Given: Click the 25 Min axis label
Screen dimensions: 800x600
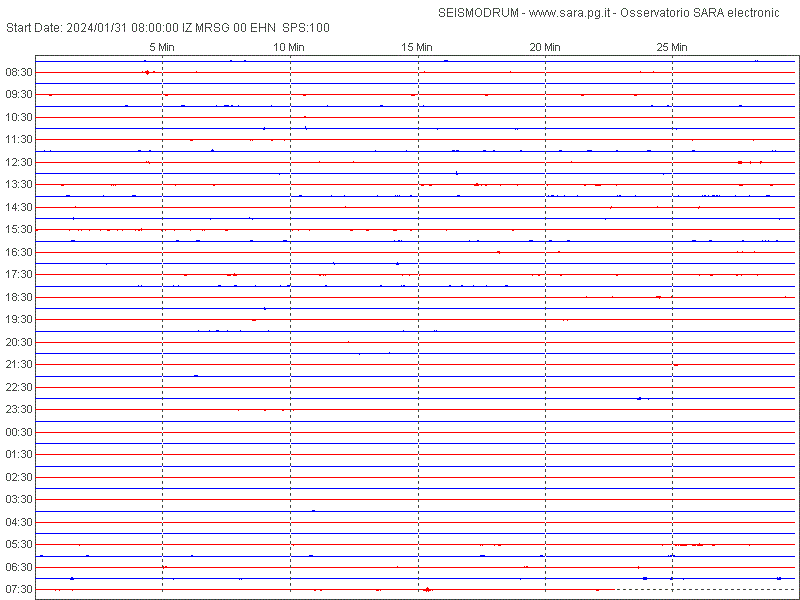Looking at the screenshot, I should click(x=672, y=47).
